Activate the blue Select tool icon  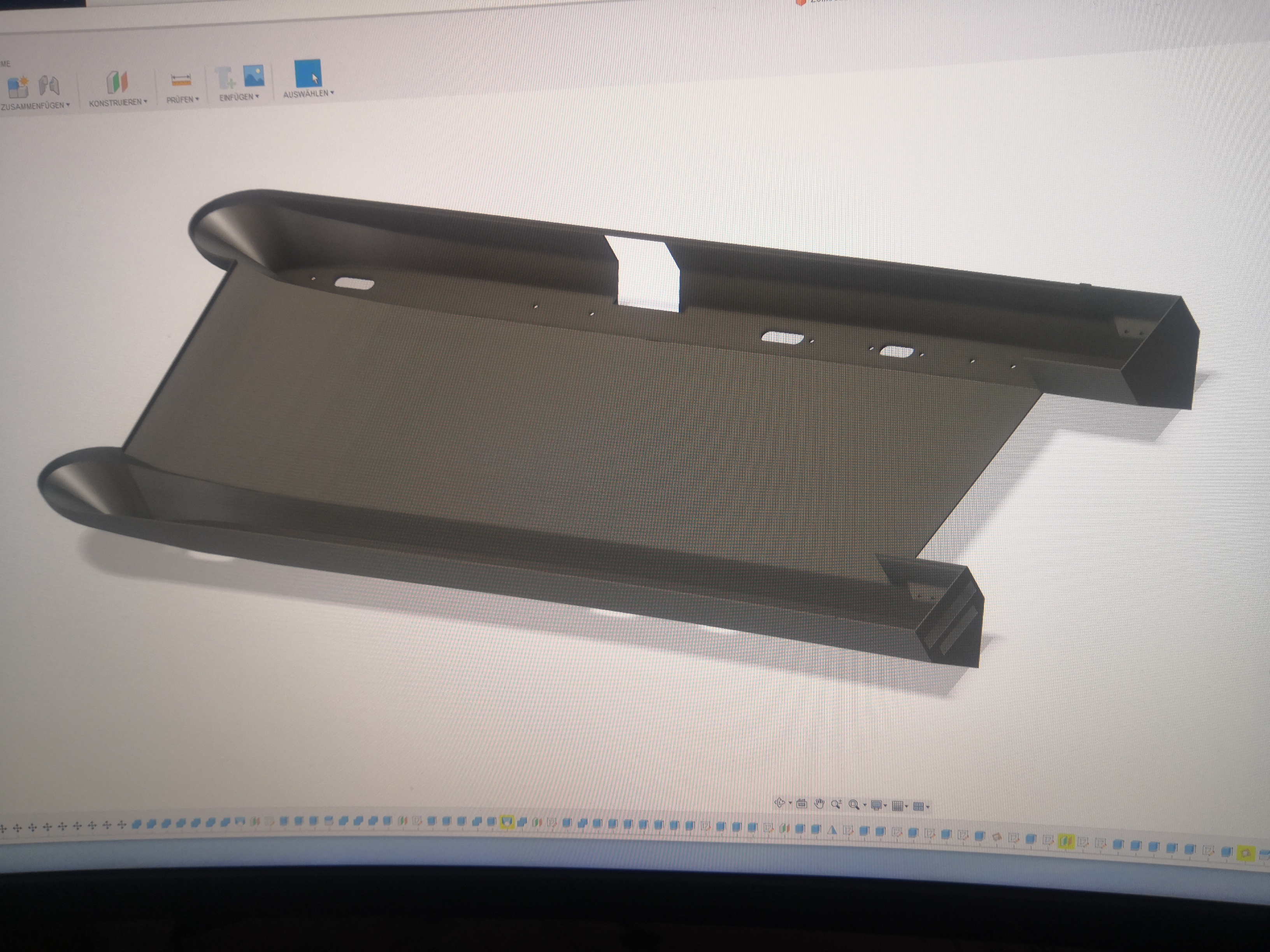point(308,73)
